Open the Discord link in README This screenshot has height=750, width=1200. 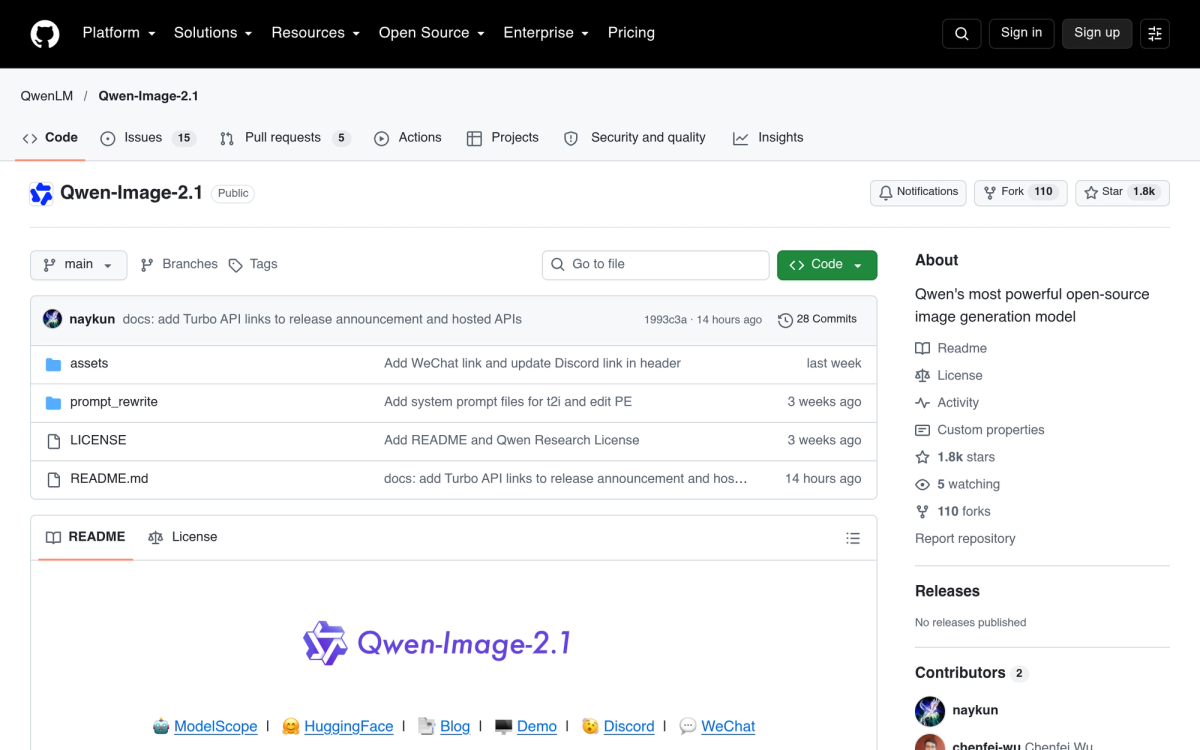pyautogui.click(x=629, y=726)
